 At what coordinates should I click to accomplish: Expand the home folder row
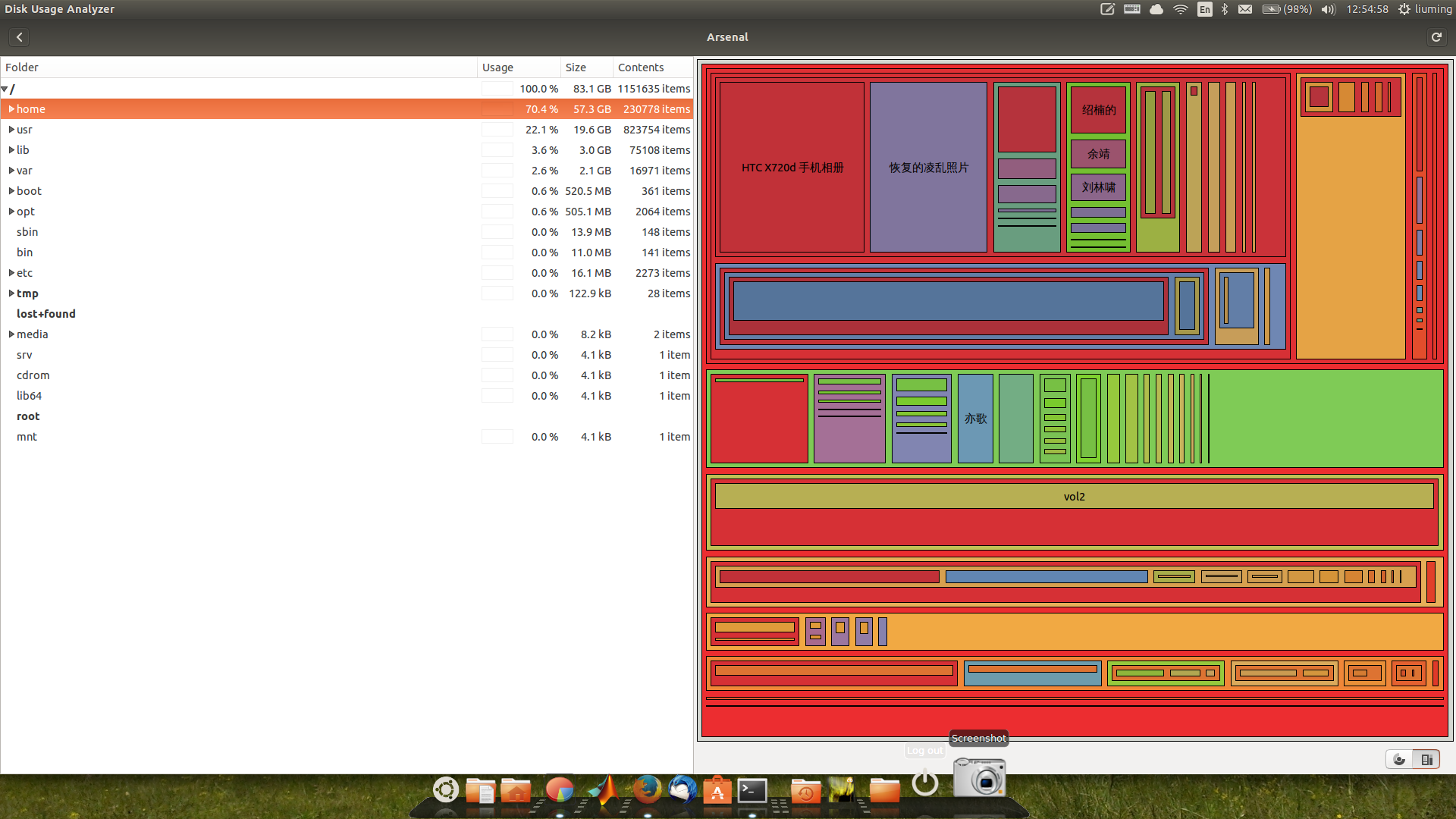pos(11,109)
